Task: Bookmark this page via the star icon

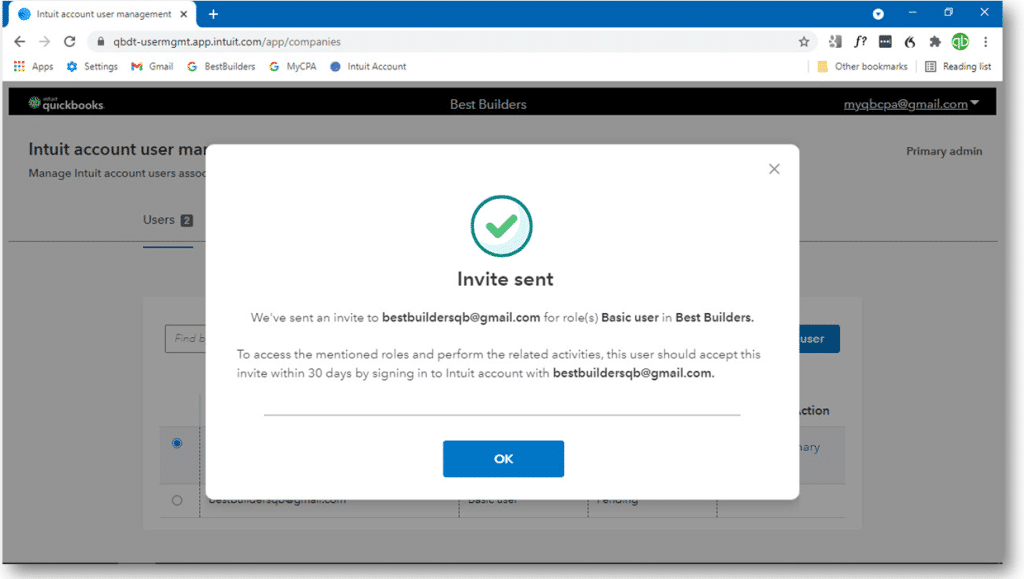Action: tap(804, 42)
